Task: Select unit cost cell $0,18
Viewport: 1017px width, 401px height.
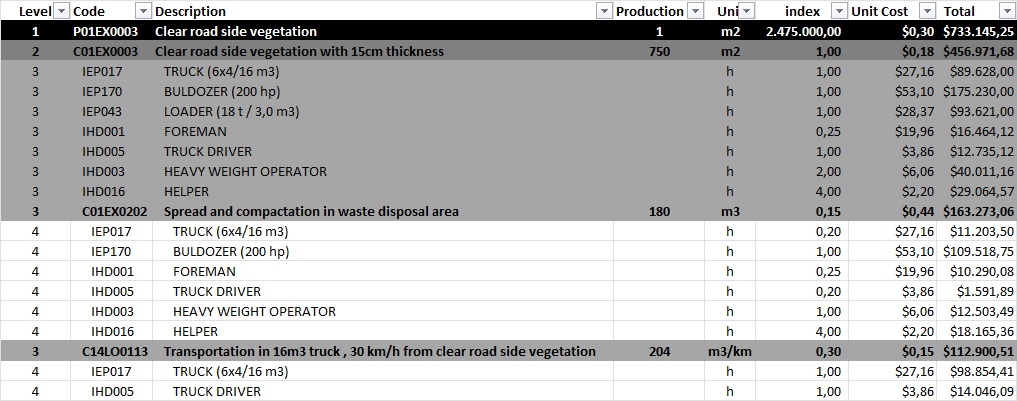Action: [x=920, y=51]
